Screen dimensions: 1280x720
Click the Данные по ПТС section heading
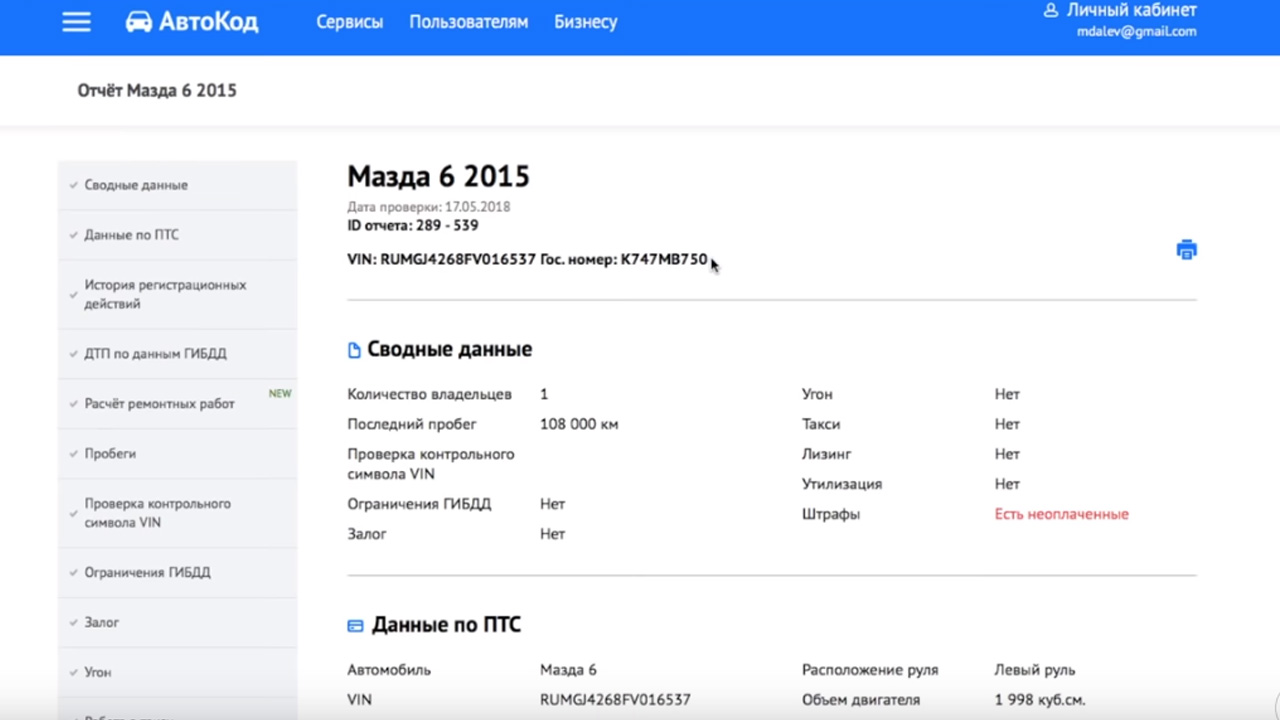click(446, 625)
